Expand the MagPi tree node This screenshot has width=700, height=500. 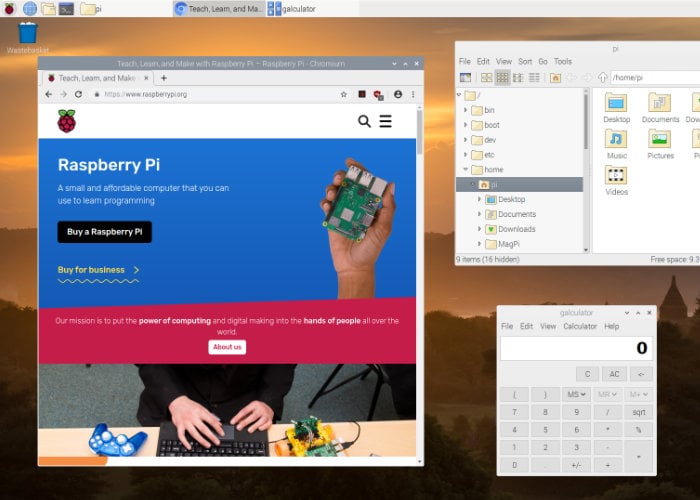tap(479, 244)
